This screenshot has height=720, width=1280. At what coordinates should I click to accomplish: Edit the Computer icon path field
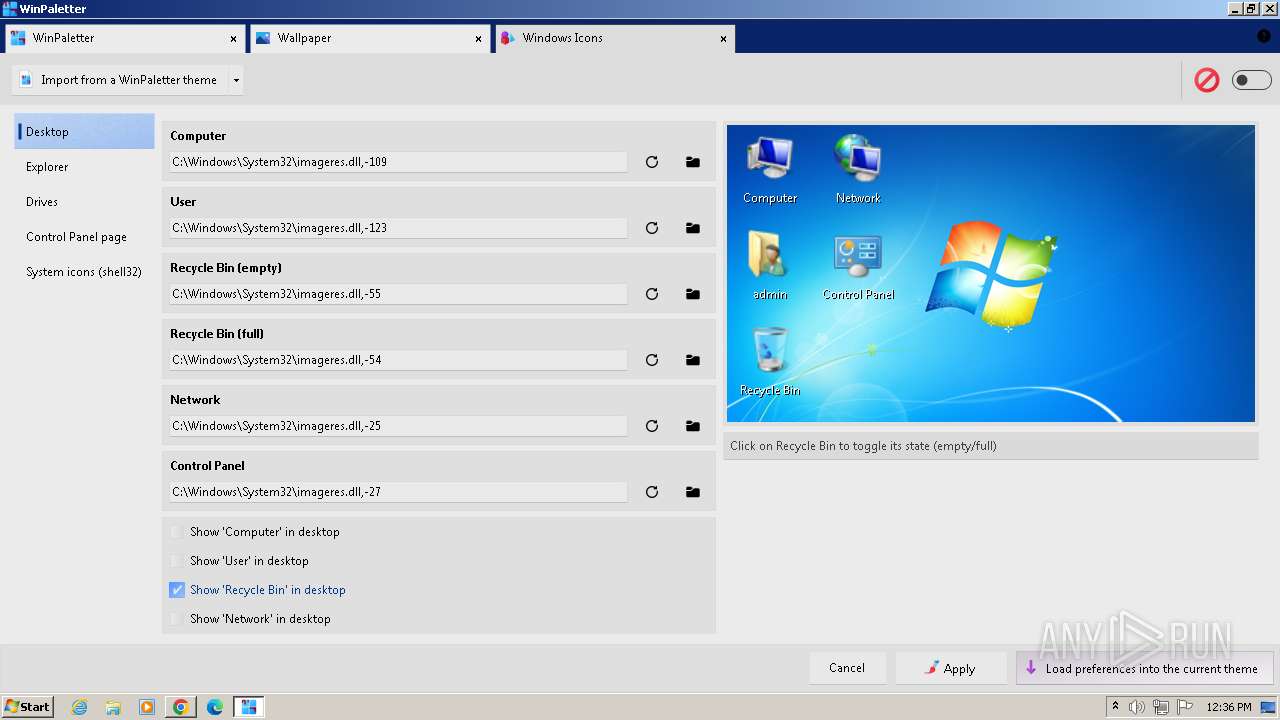[398, 162]
